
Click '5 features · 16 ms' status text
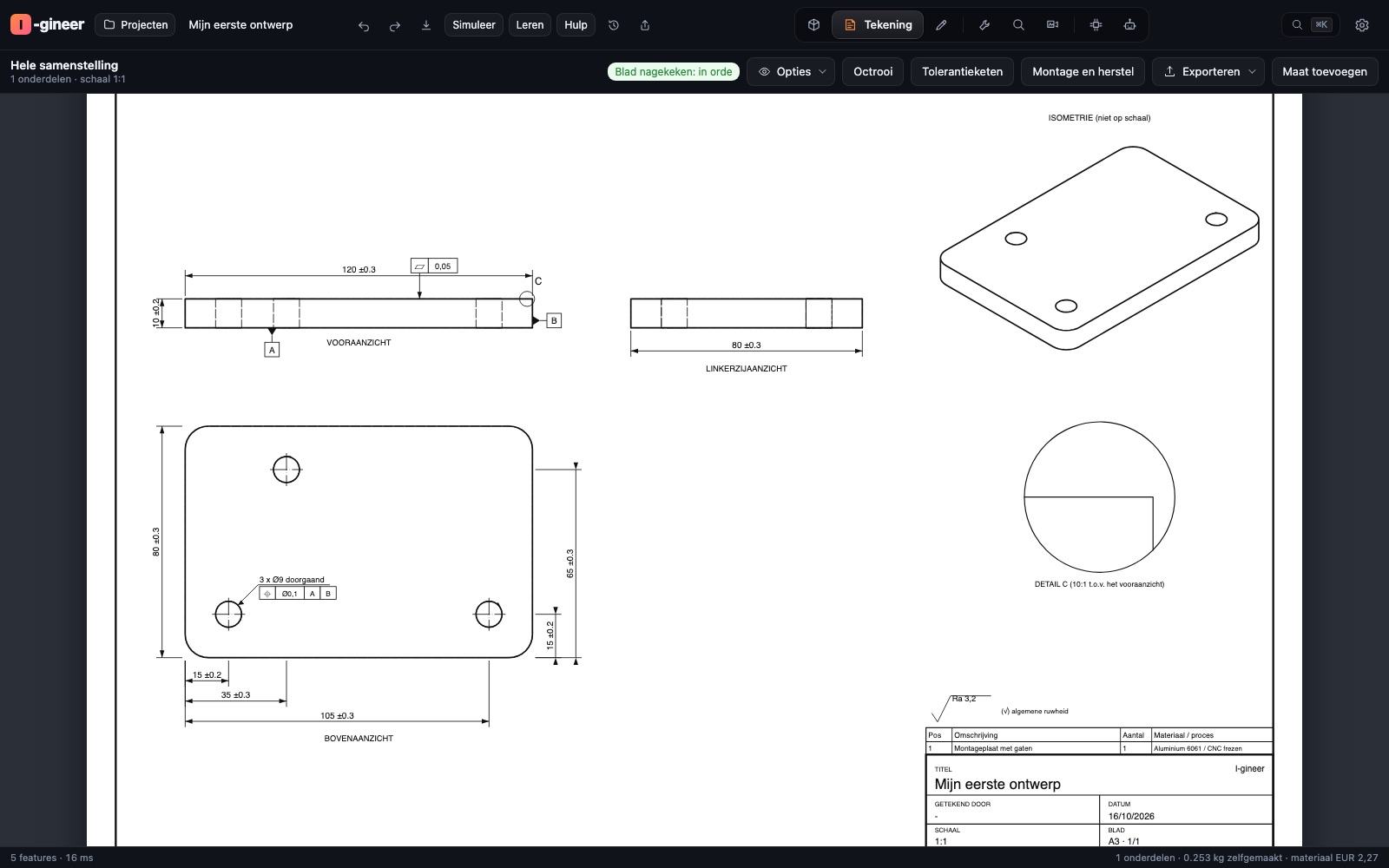coord(52,858)
